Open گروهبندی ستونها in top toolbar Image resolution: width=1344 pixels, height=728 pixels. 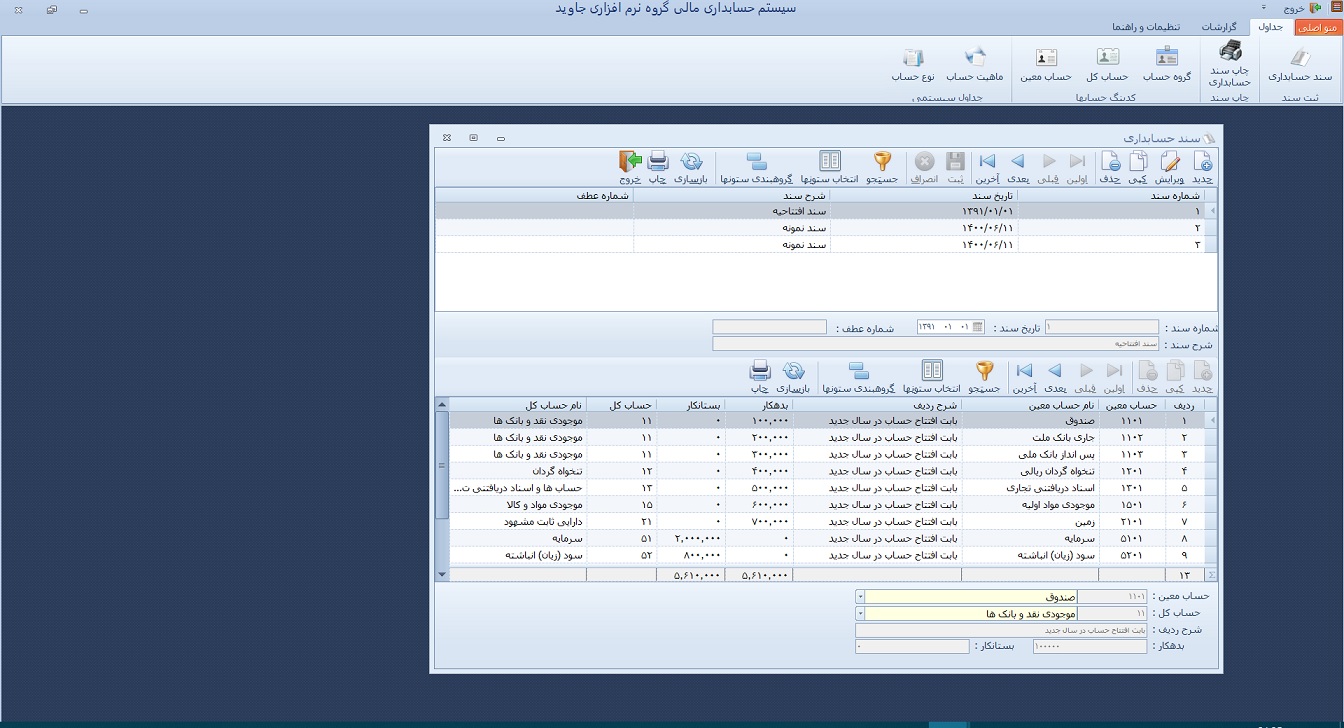coord(756,168)
